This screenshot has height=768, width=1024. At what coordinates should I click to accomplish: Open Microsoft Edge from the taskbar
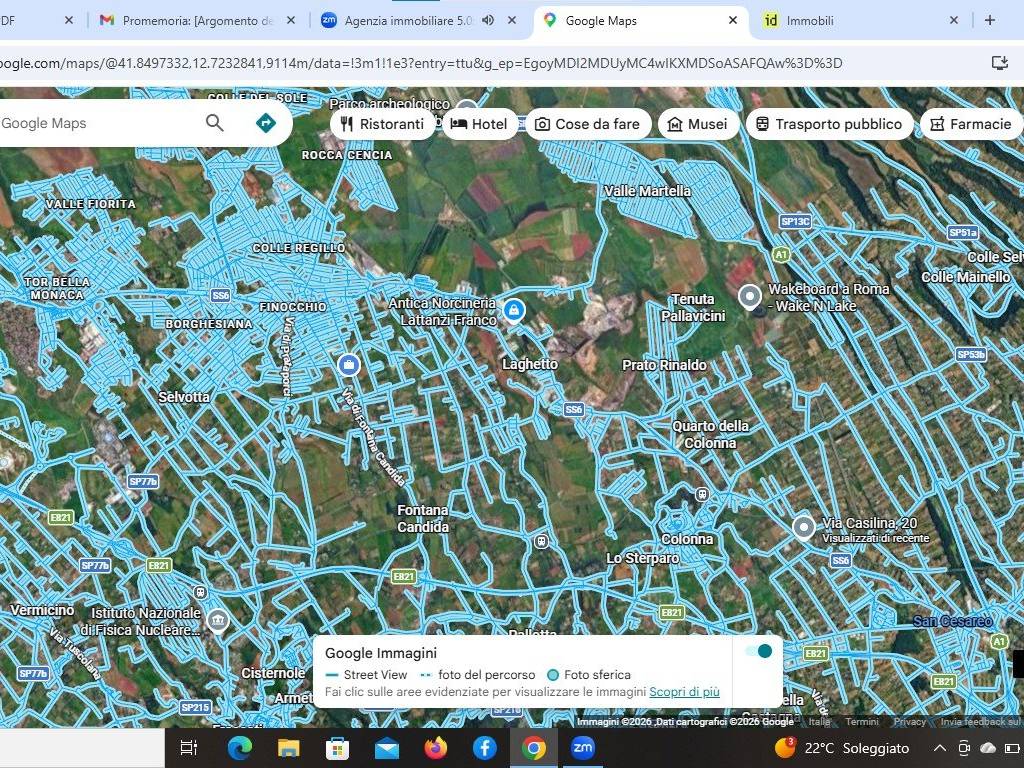pos(240,748)
